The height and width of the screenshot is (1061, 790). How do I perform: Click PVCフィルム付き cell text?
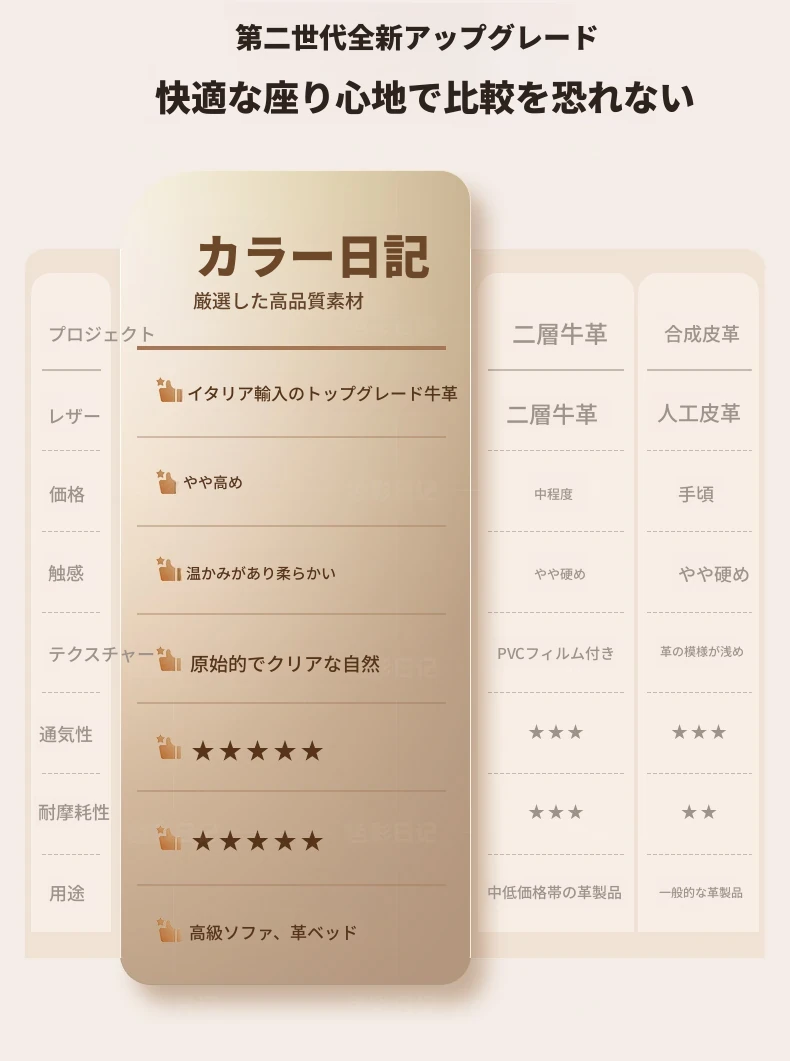point(556,654)
